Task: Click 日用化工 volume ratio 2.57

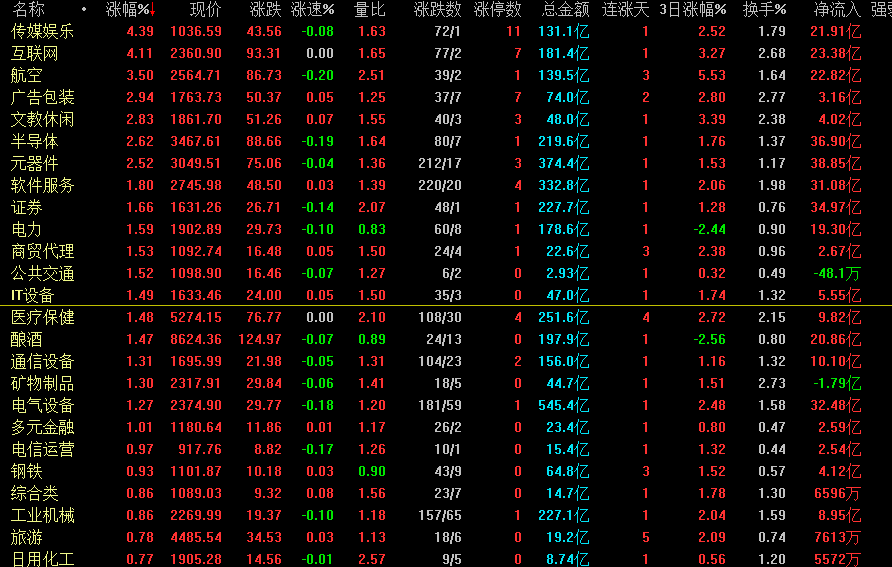Action: (372, 559)
